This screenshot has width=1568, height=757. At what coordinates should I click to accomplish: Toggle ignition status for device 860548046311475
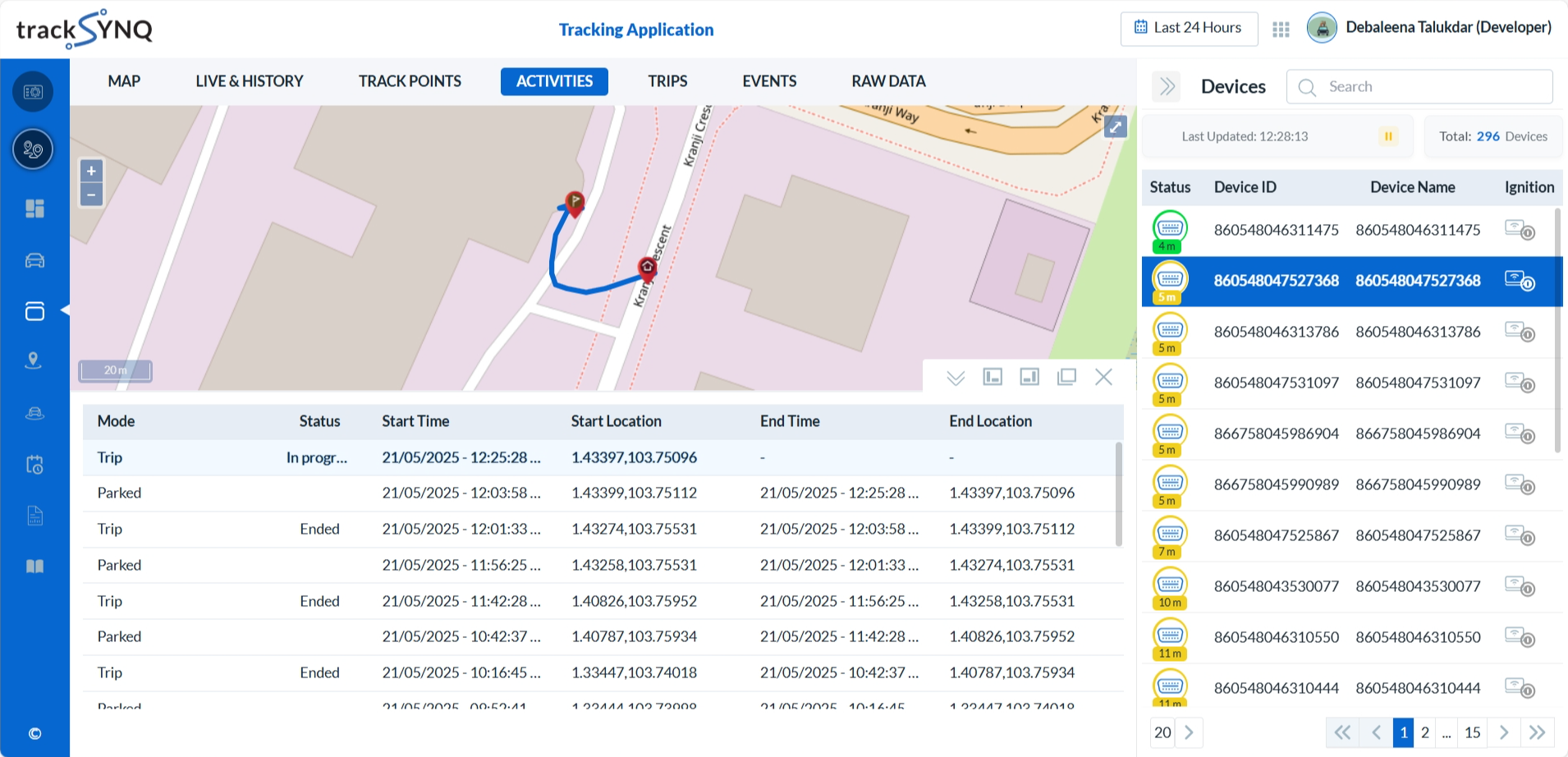click(x=1520, y=231)
